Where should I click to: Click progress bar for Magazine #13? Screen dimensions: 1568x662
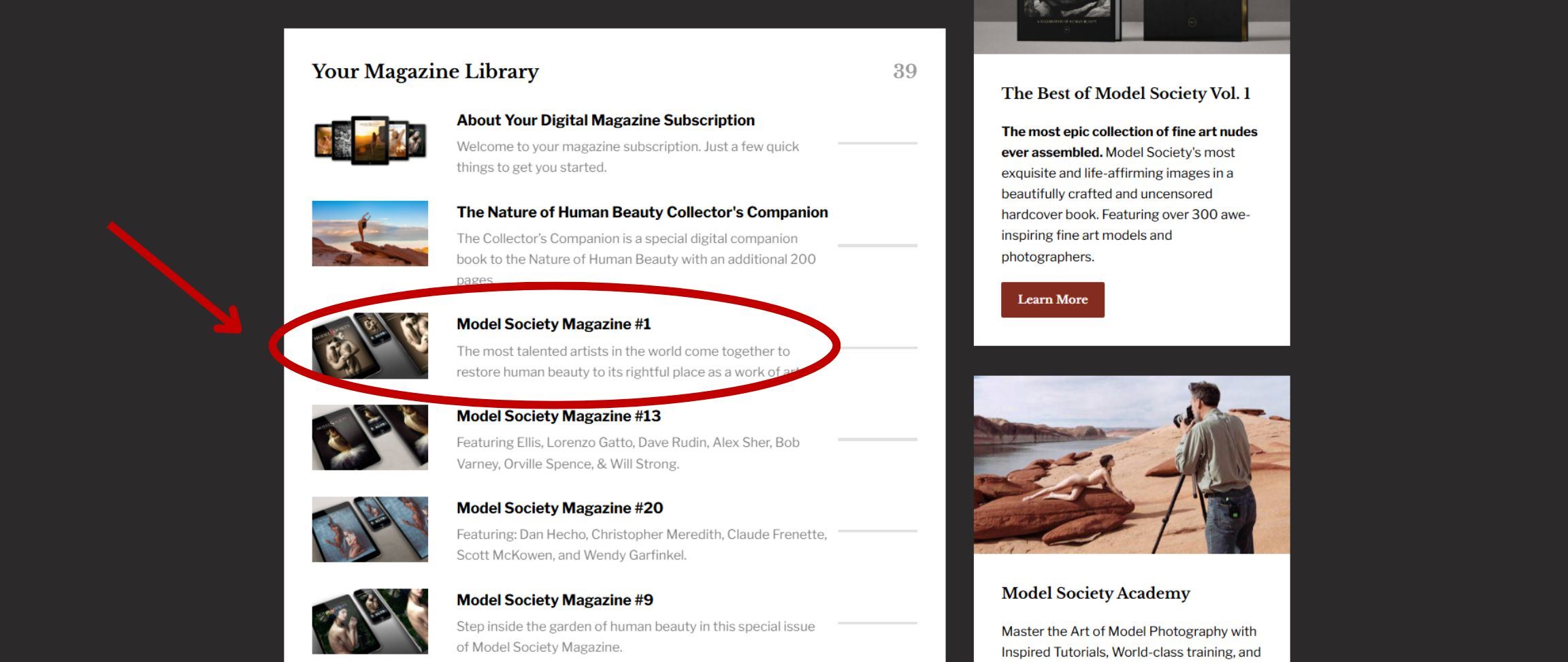click(877, 439)
